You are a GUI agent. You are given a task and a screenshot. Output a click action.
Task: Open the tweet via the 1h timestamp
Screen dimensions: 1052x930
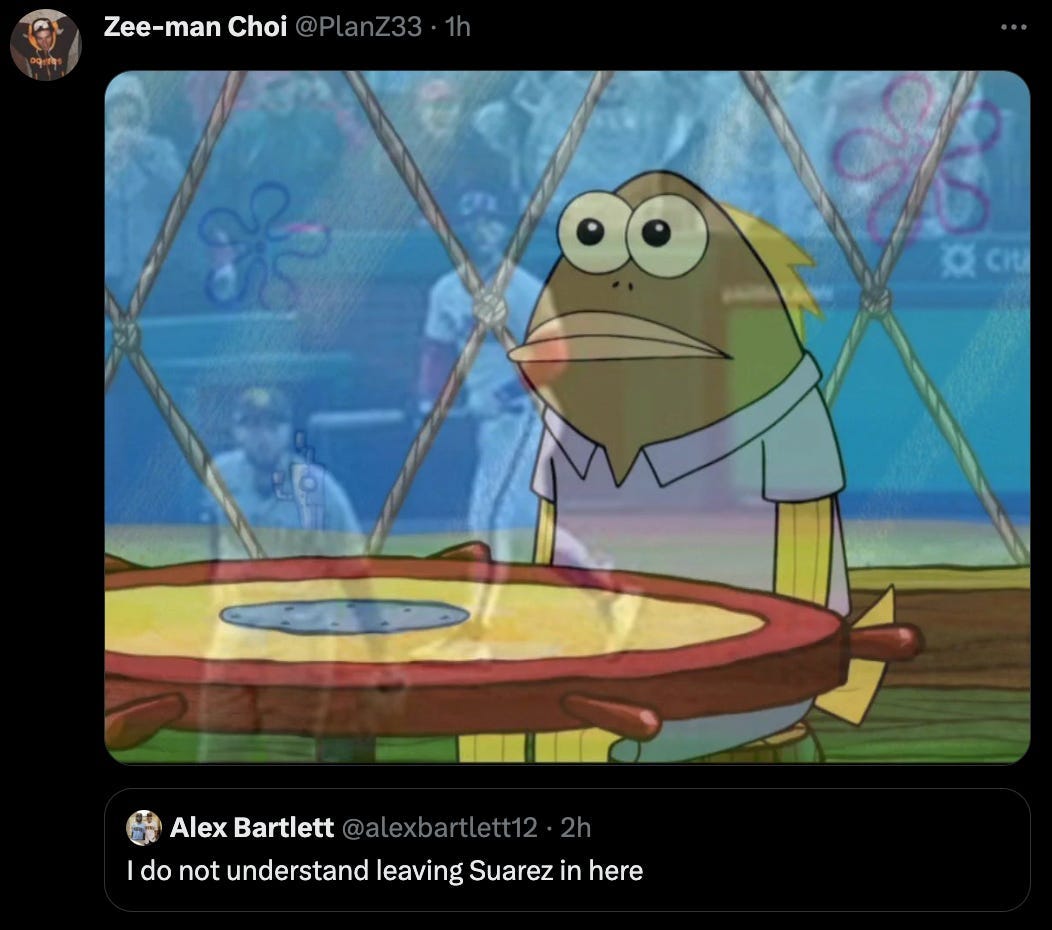[458, 27]
